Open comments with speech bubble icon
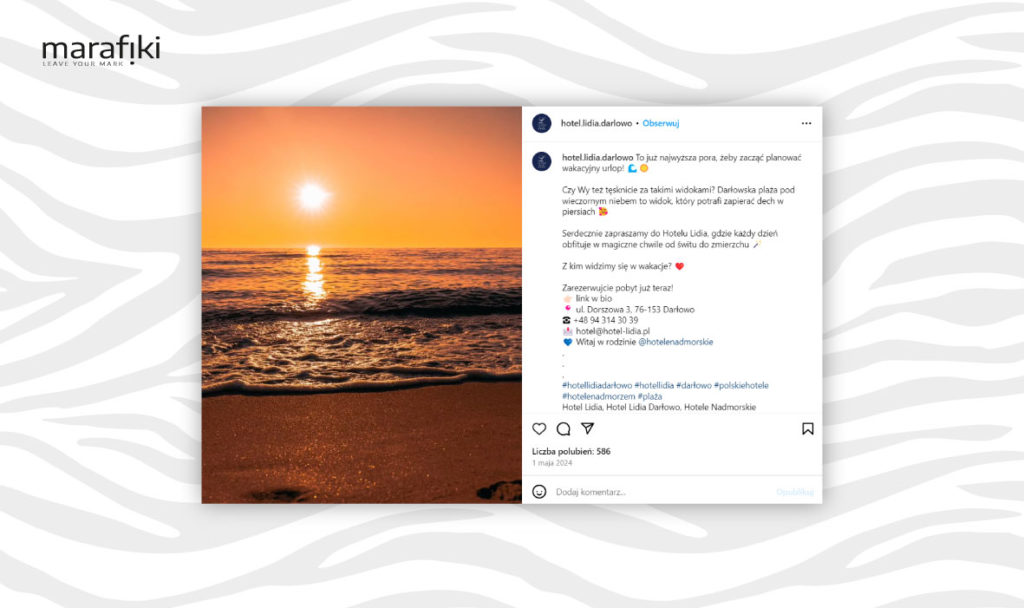Image resolution: width=1024 pixels, height=608 pixels. pyautogui.click(x=564, y=429)
